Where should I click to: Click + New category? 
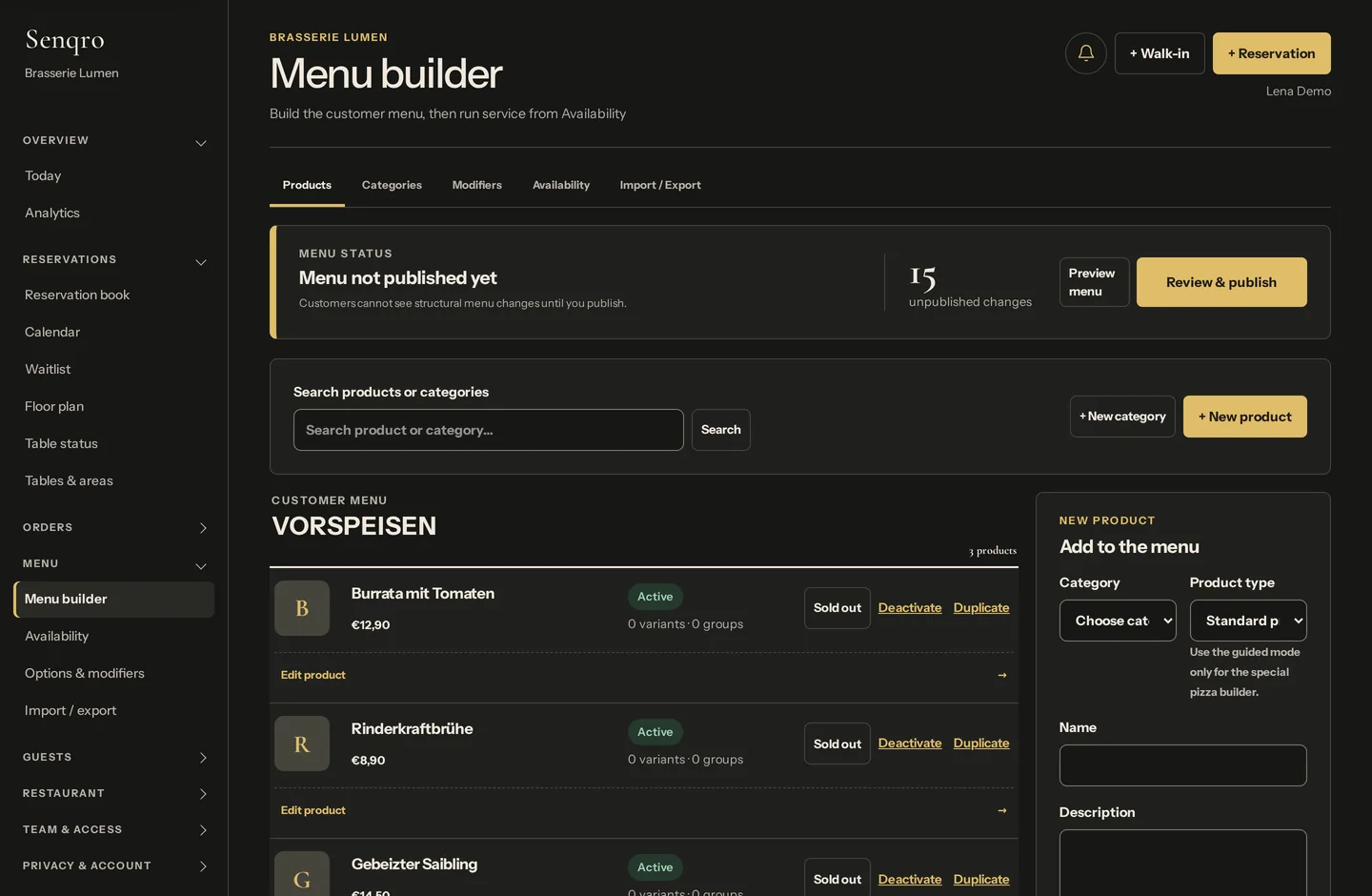1122,417
